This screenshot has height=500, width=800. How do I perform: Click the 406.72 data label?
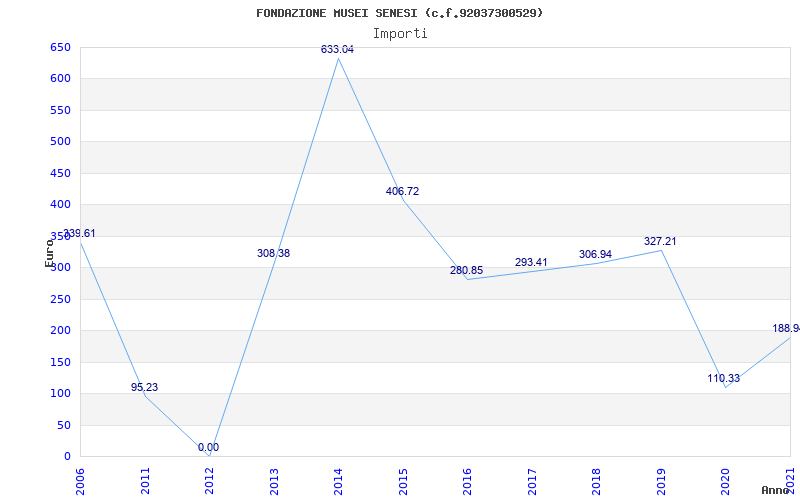pos(403,191)
